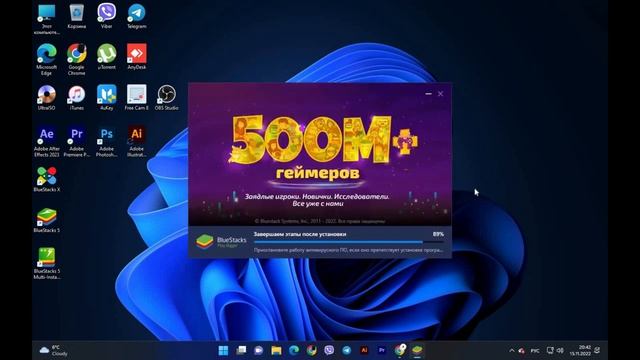This screenshot has width=640, height=360.
Task: Click the installer progress bar
Action: point(349,242)
